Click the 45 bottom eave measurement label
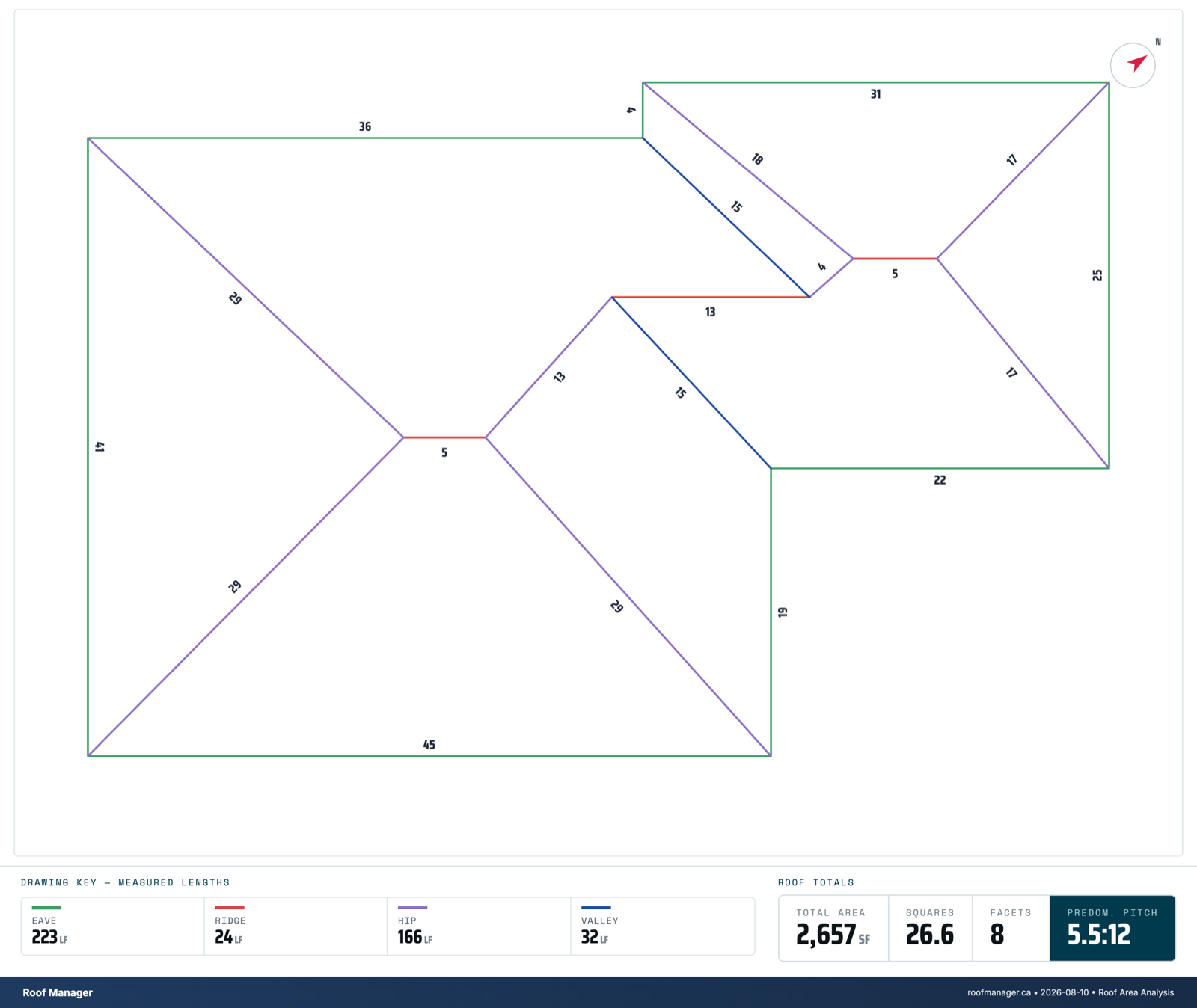1197x1008 pixels. pyautogui.click(x=429, y=745)
